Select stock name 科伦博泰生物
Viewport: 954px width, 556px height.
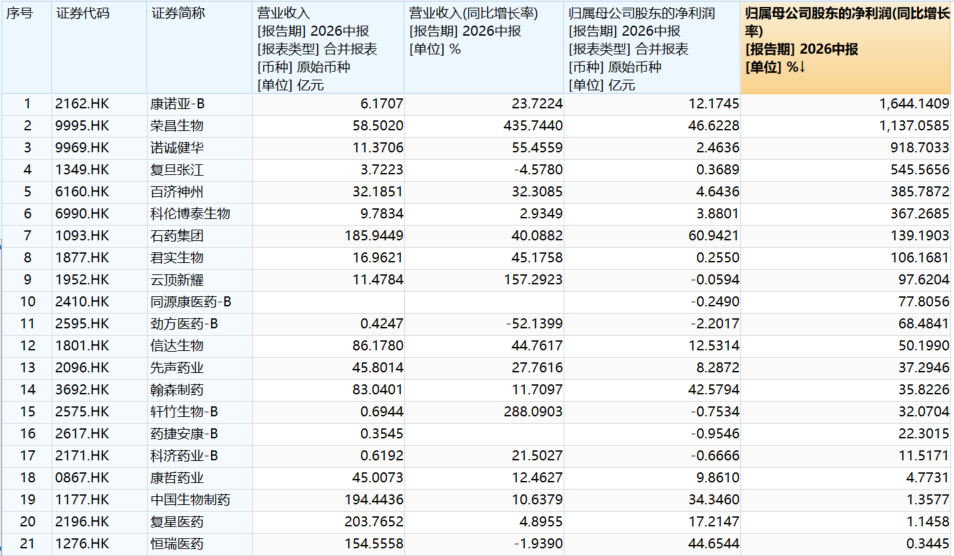pyautogui.click(x=190, y=214)
